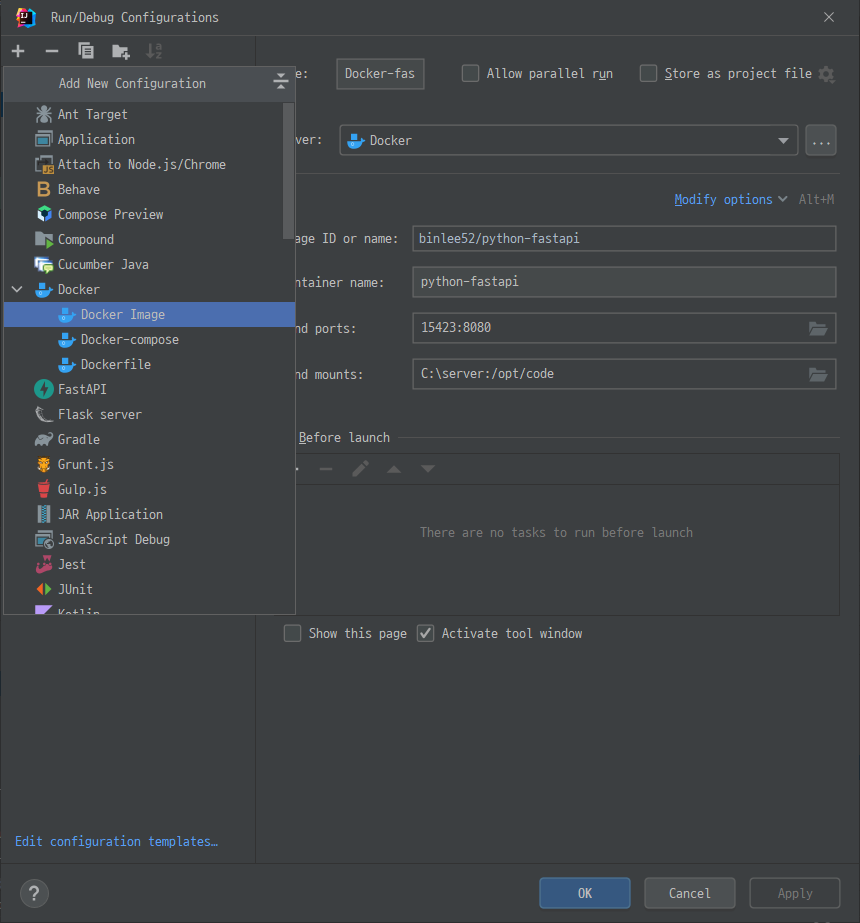This screenshot has height=923, width=860.
Task: Click the ellipsis button next to server
Action: 821,140
